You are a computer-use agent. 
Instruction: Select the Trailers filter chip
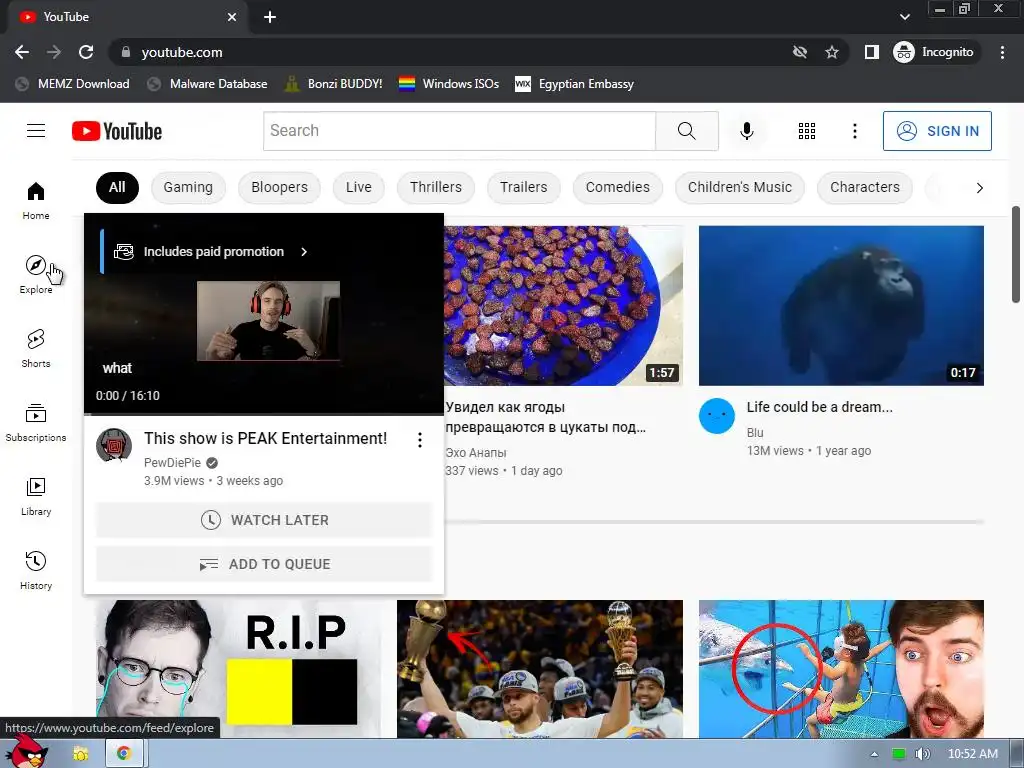(524, 187)
